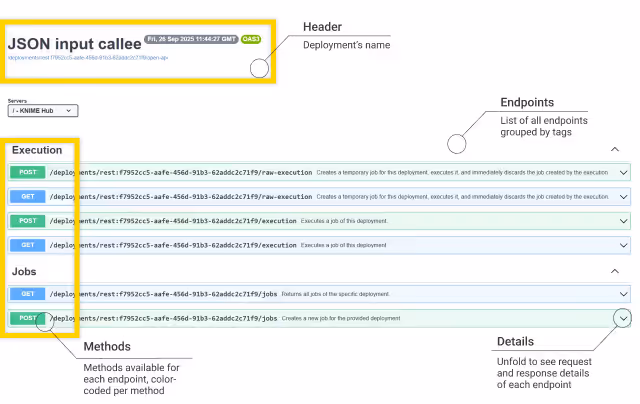
Task: Click the /execution path in the GET row
Action: tap(173, 245)
